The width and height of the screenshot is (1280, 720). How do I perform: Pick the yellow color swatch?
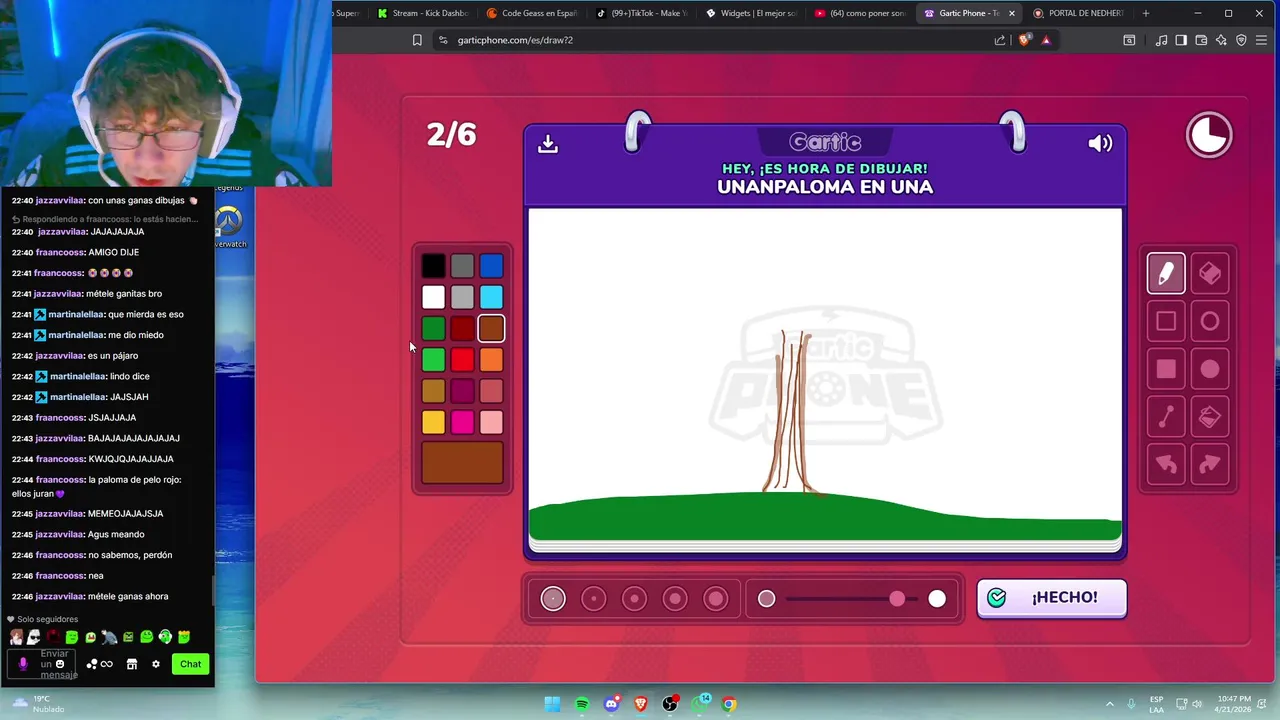[x=433, y=422]
